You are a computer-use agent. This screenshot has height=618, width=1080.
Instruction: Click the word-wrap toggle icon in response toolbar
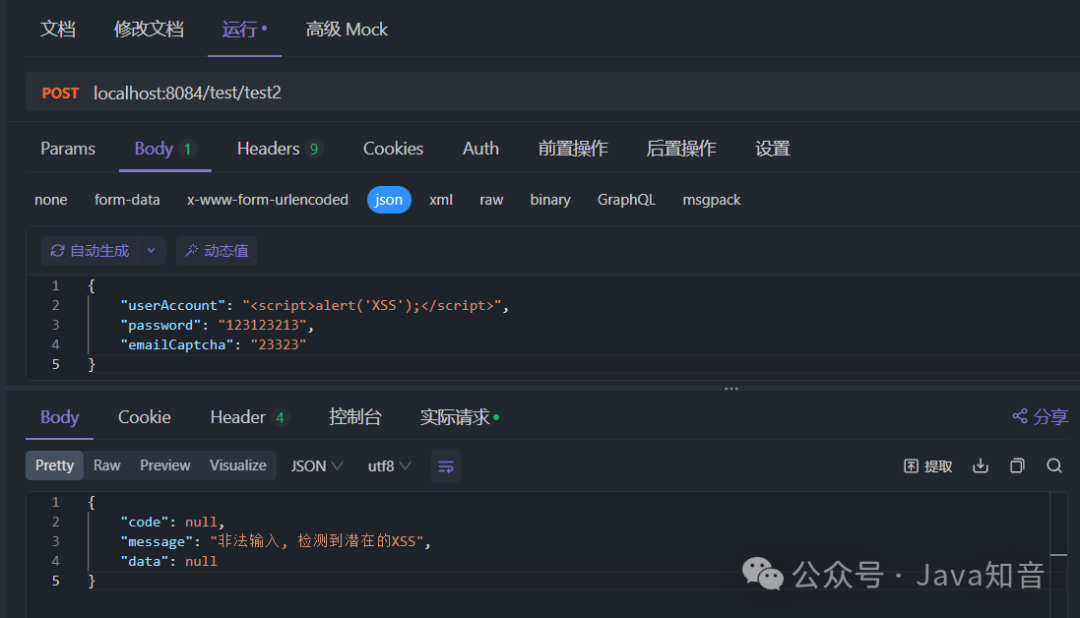click(446, 466)
